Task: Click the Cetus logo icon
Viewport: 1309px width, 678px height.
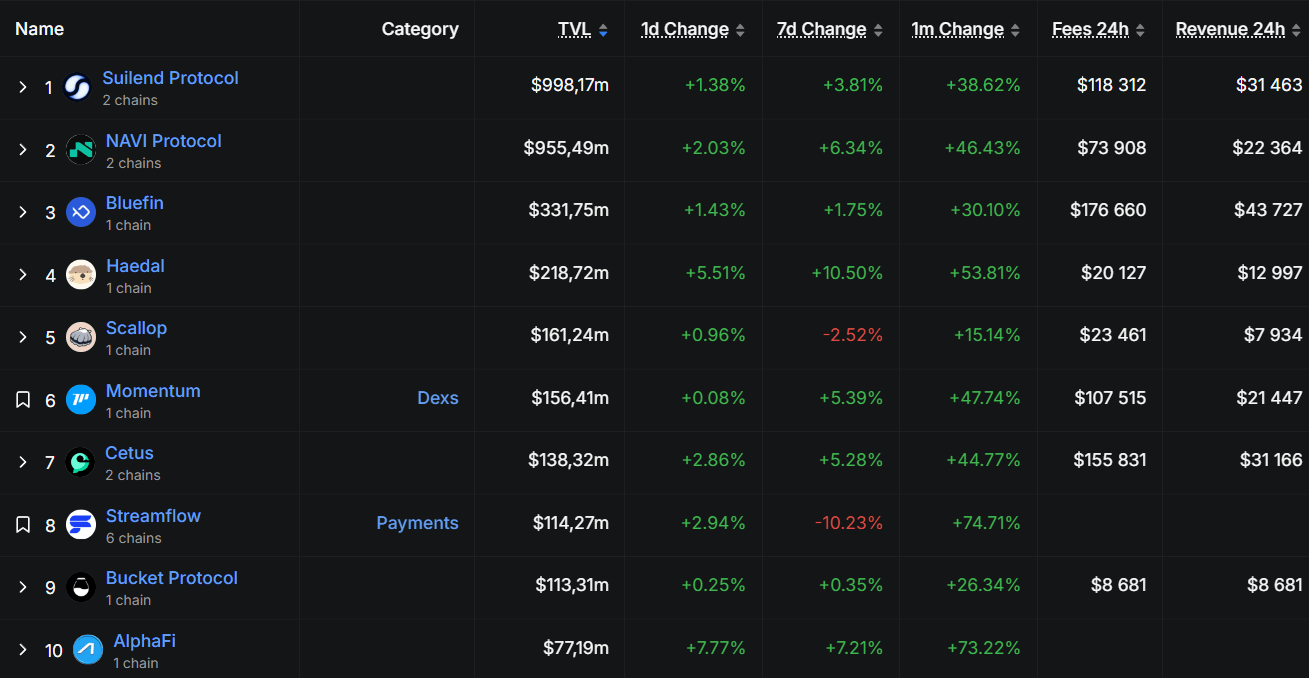Action: 80,462
